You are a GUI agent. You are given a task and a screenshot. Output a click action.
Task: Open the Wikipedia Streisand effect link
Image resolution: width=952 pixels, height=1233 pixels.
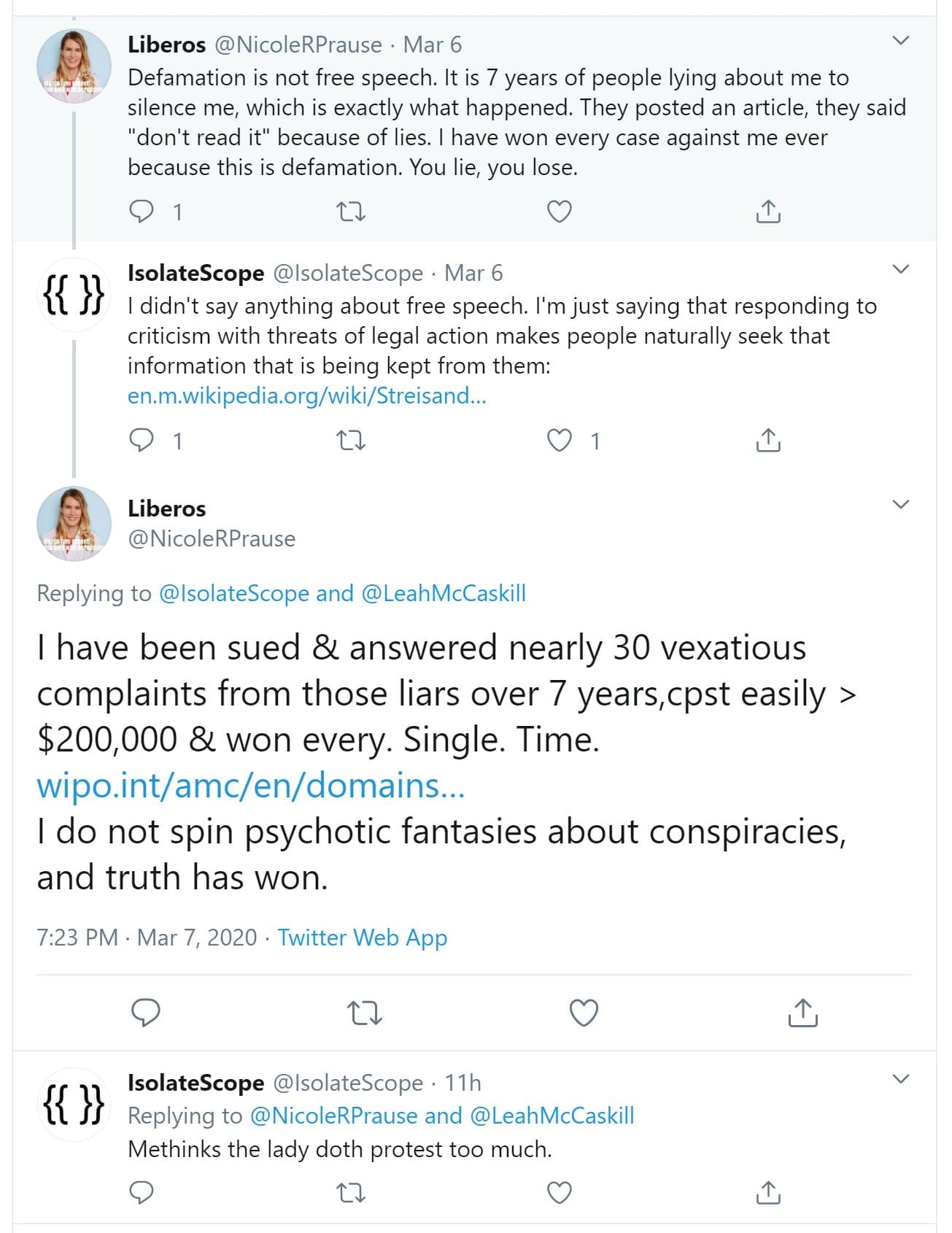coord(306,395)
